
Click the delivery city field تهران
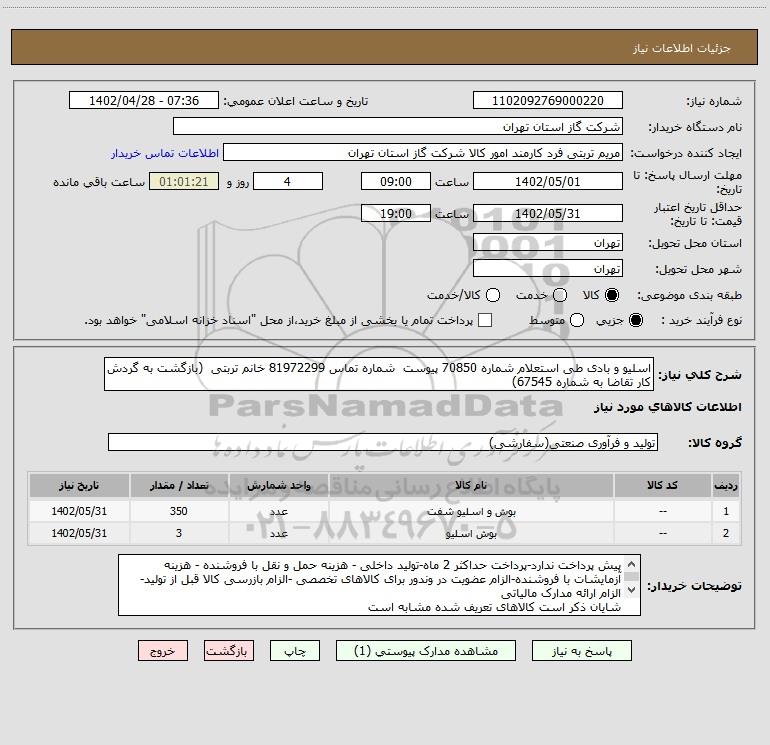(548, 269)
